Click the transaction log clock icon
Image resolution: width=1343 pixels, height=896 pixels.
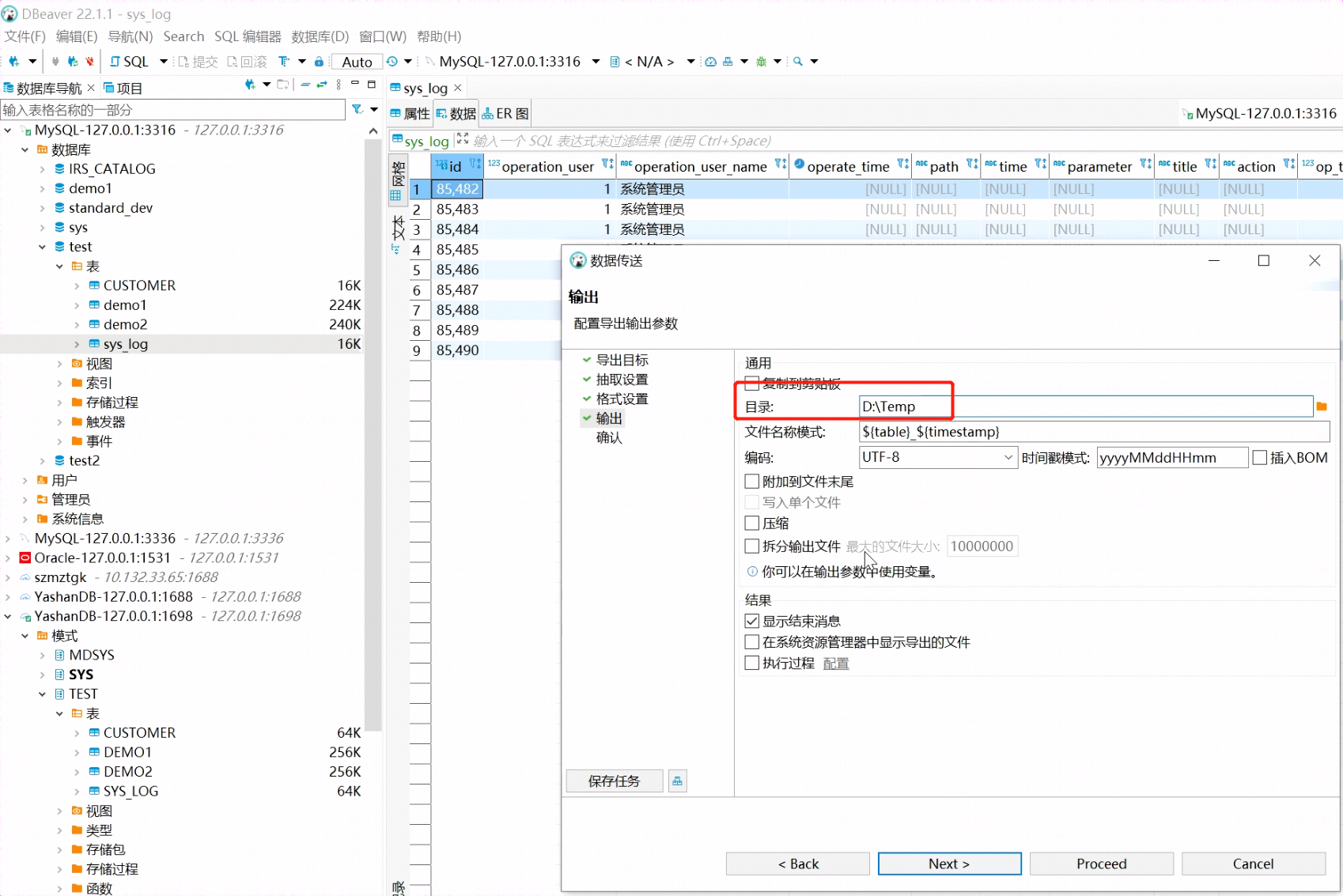[392, 61]
